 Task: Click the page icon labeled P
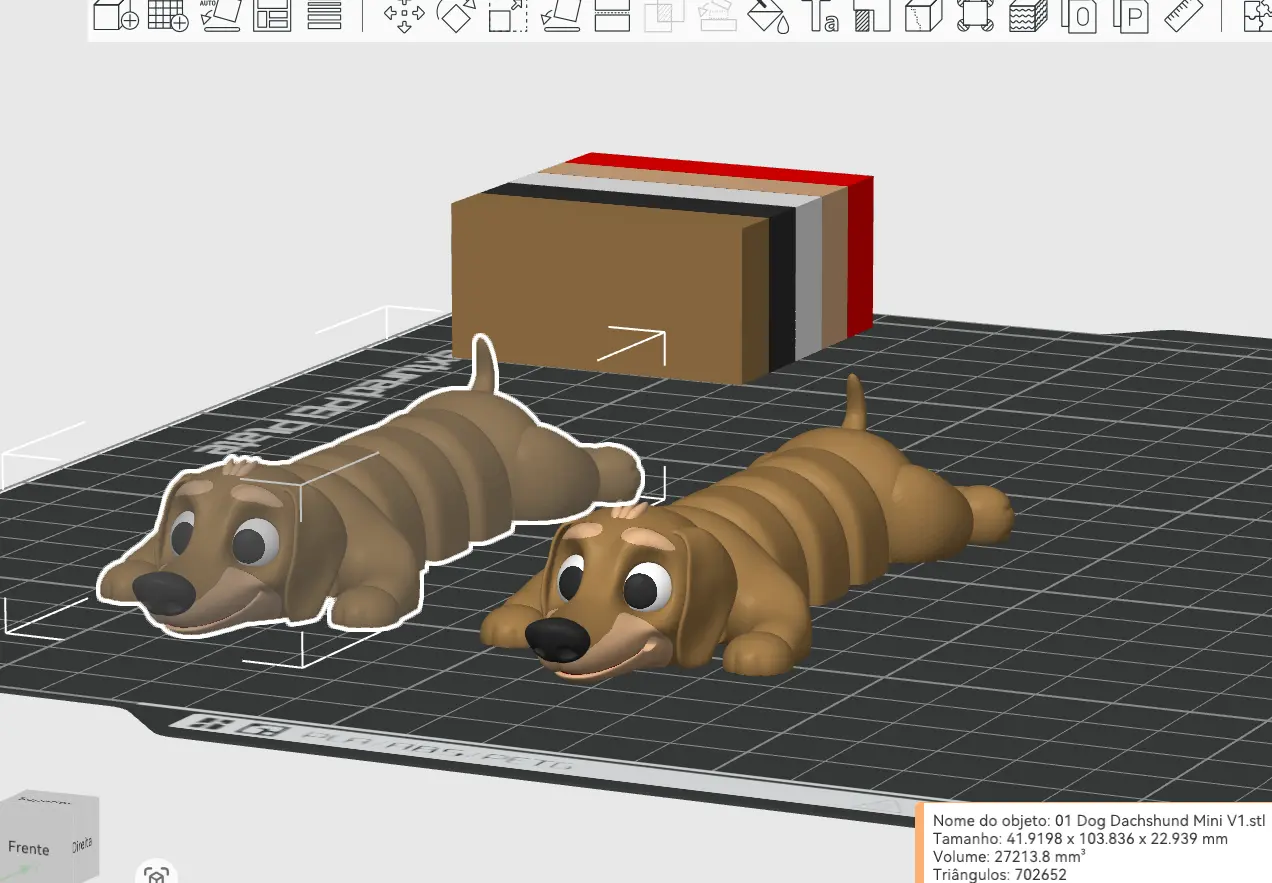coord(1132,16)
